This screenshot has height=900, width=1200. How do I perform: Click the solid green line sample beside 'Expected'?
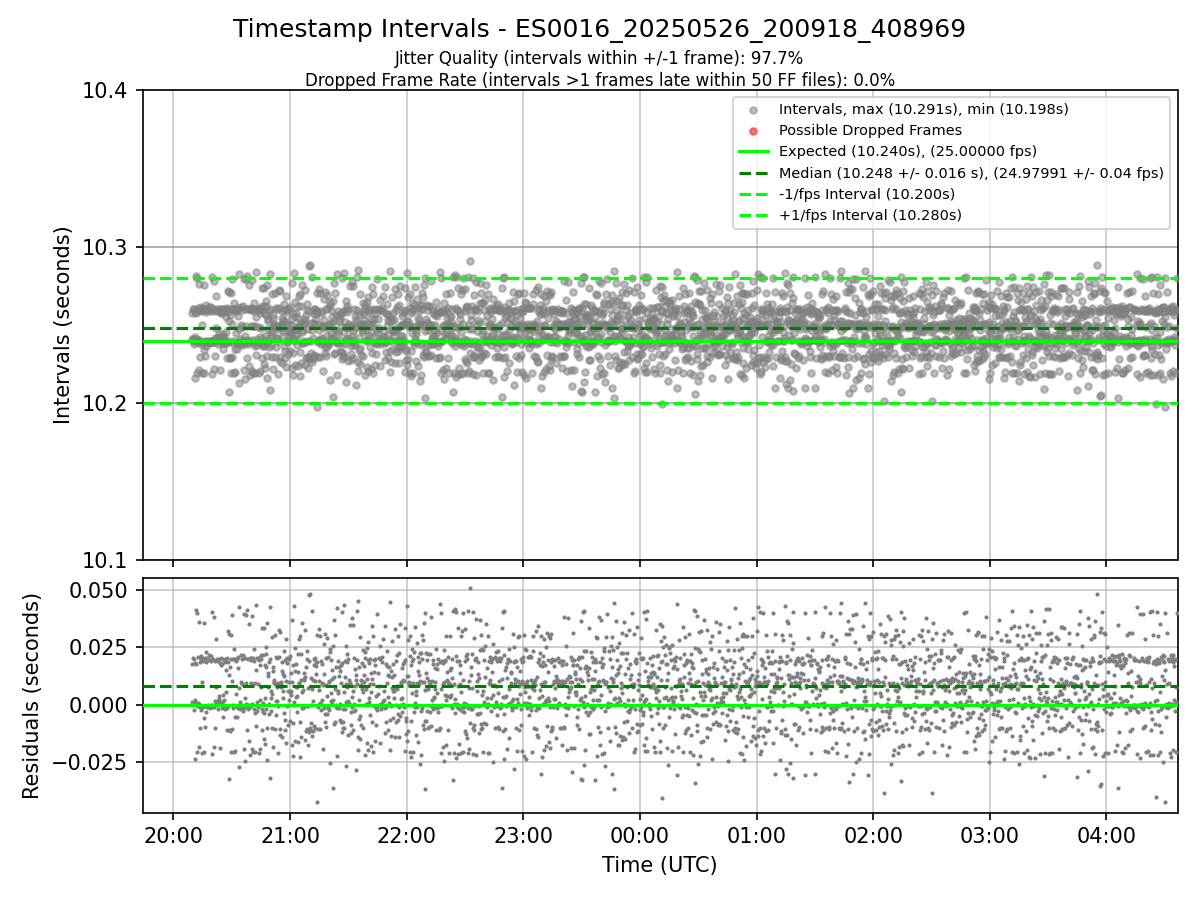pyautogui.click(x=754, y=152)
